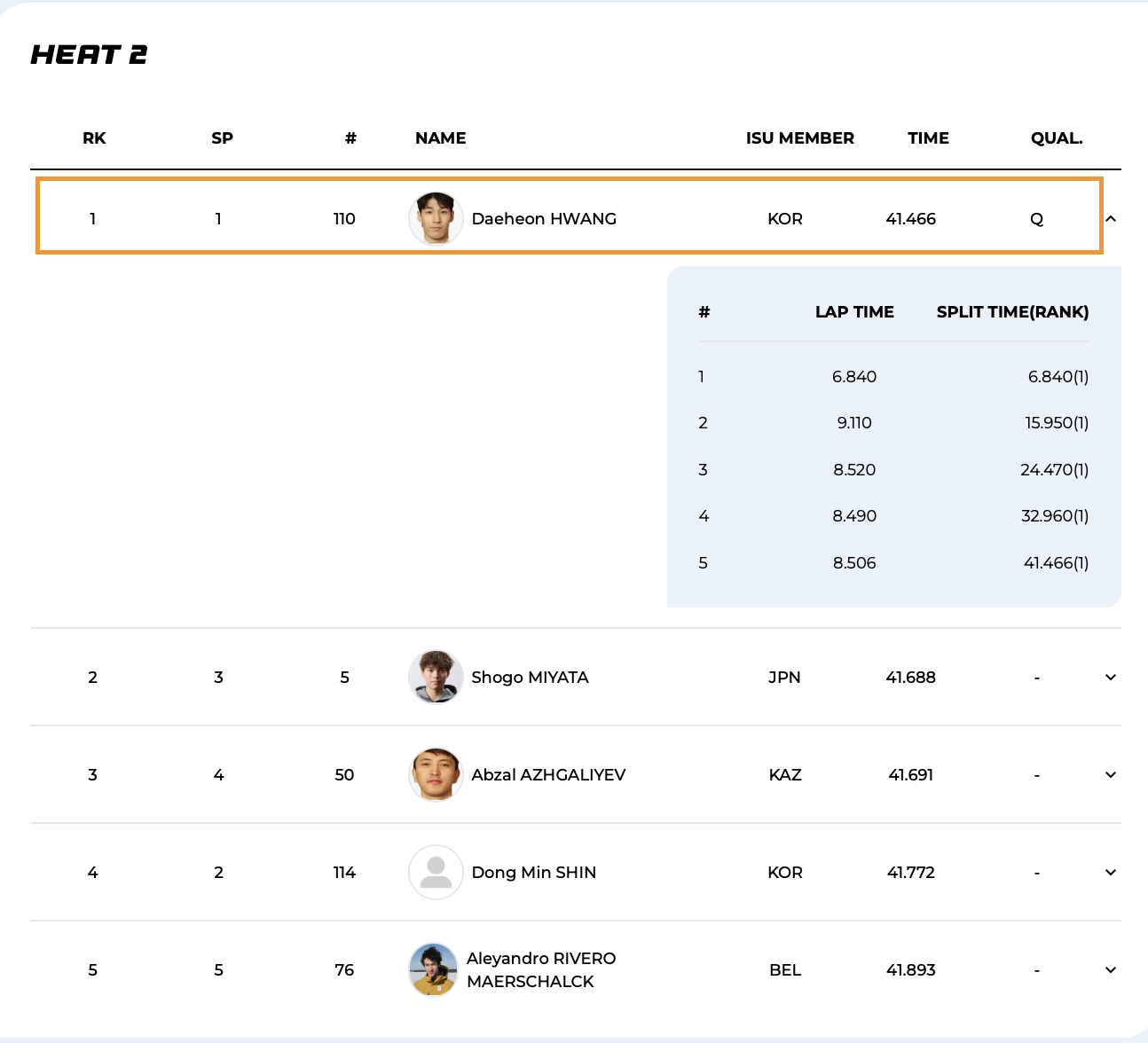Screen dimensions: 1148x1043
Task: Click Aleyandro RIVERO MAERSCHALCK's profile photo
Action: point(434,970)
